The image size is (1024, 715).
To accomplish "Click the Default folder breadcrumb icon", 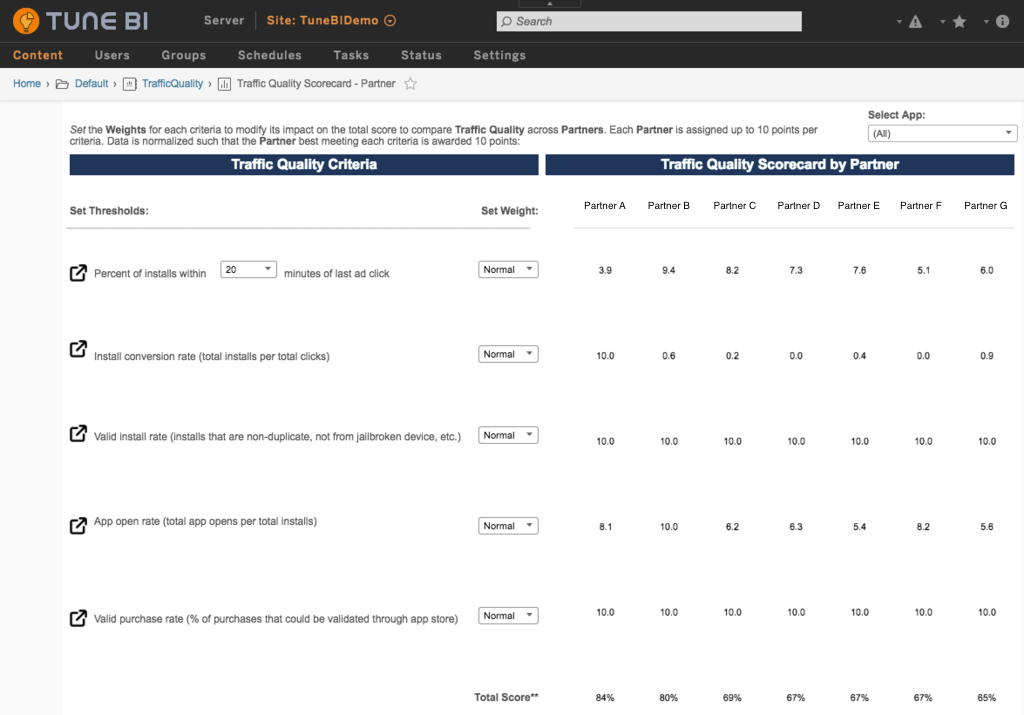I will (x=62, y=84).
